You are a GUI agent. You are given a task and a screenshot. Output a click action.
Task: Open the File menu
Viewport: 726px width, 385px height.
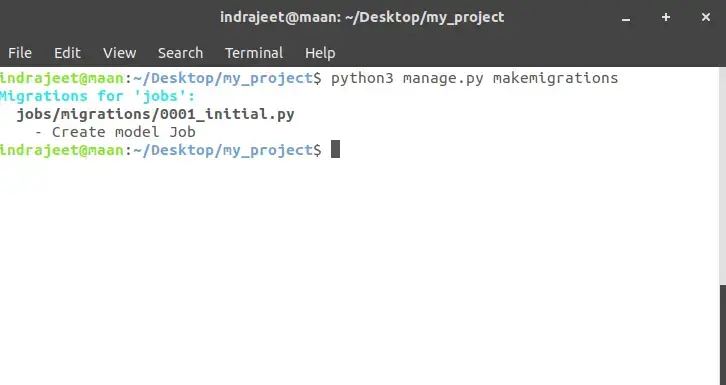(20, 53)
